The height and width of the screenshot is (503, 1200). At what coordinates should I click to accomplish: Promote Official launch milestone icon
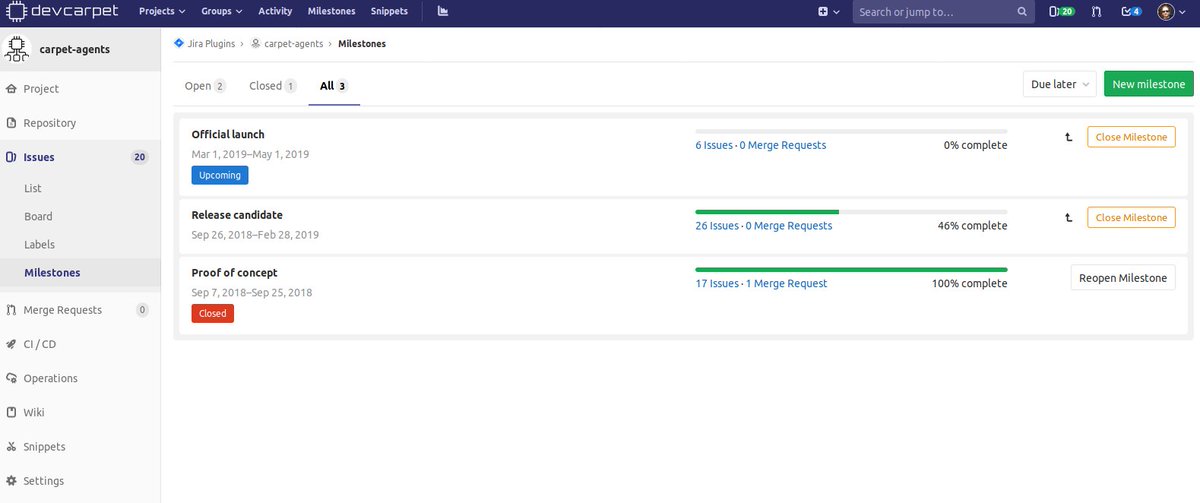[x=1069, y=137]
